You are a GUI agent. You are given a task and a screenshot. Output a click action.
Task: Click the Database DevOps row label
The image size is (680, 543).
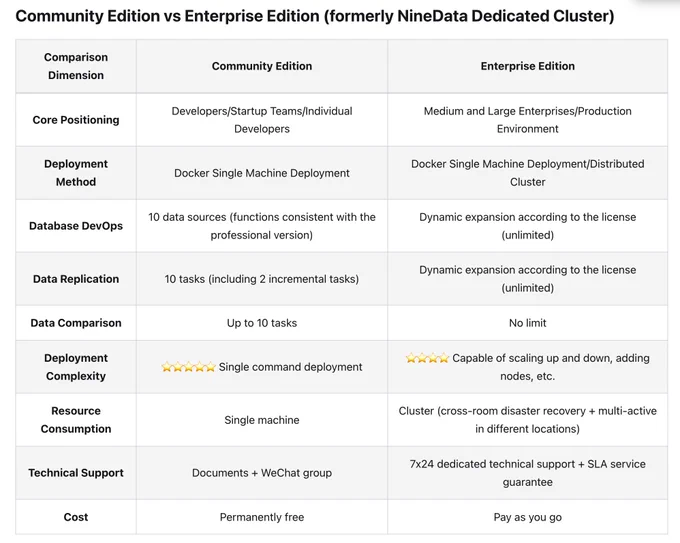pos(76,226)
